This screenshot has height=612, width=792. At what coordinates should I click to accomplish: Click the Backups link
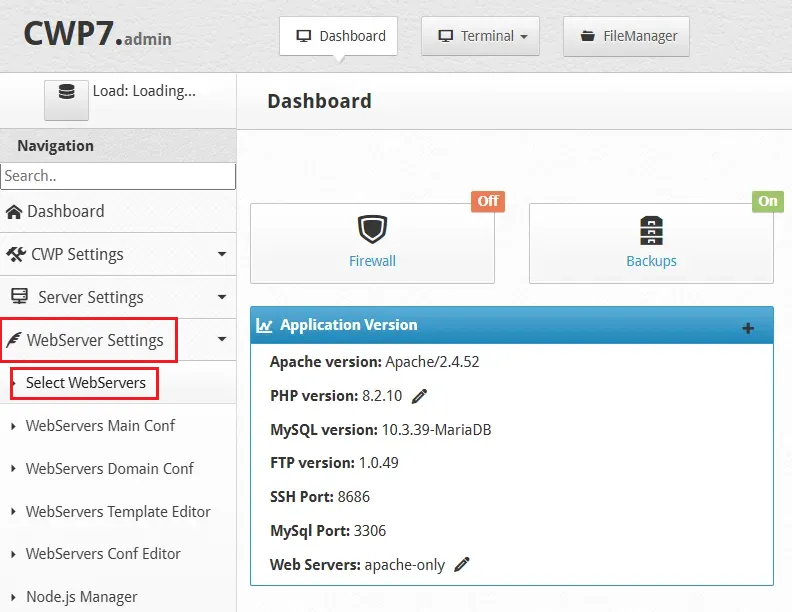(x=651, y=261)
